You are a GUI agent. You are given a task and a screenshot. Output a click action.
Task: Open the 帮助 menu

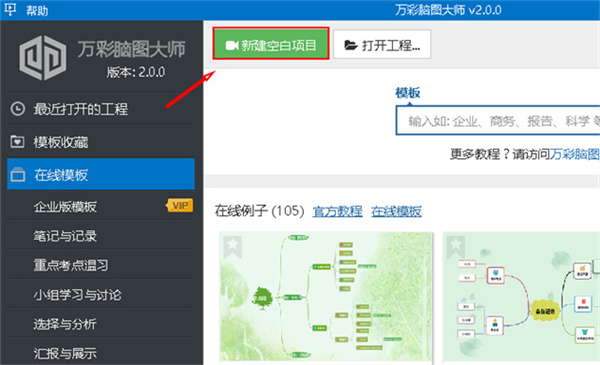click(x=37, y=10)
